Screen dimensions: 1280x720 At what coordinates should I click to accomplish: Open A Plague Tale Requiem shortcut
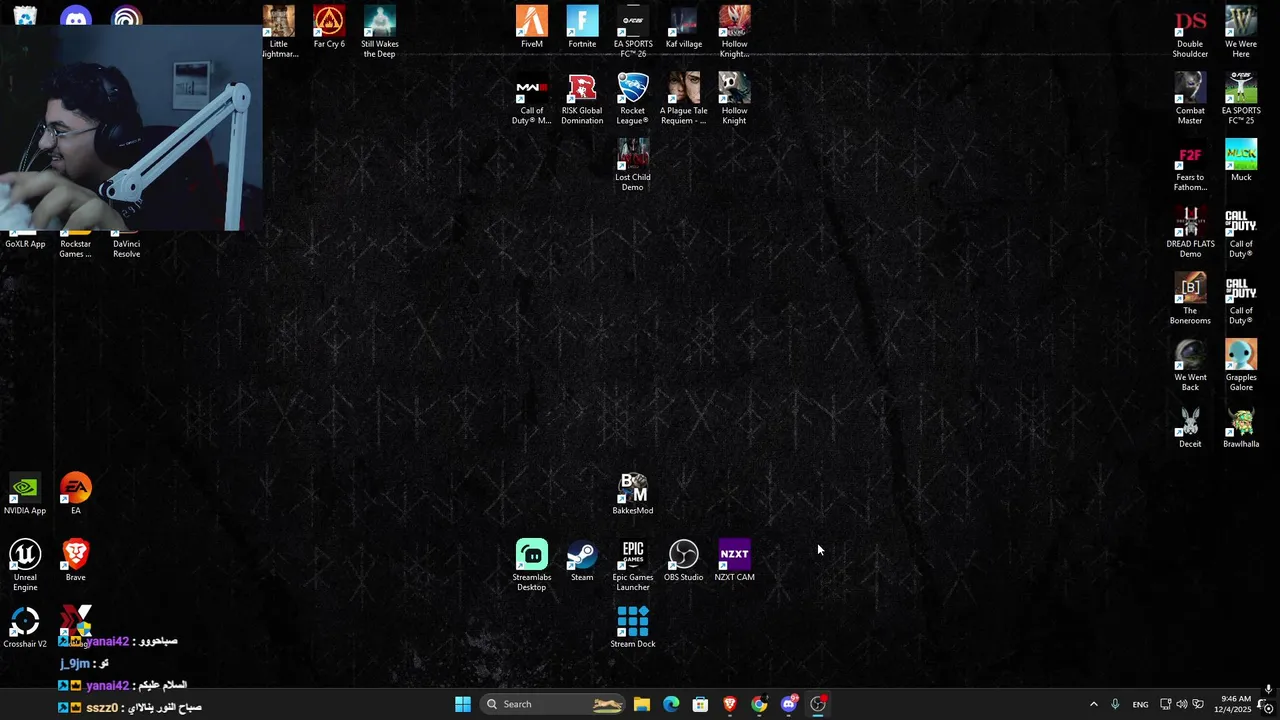[x=683, y=99]
